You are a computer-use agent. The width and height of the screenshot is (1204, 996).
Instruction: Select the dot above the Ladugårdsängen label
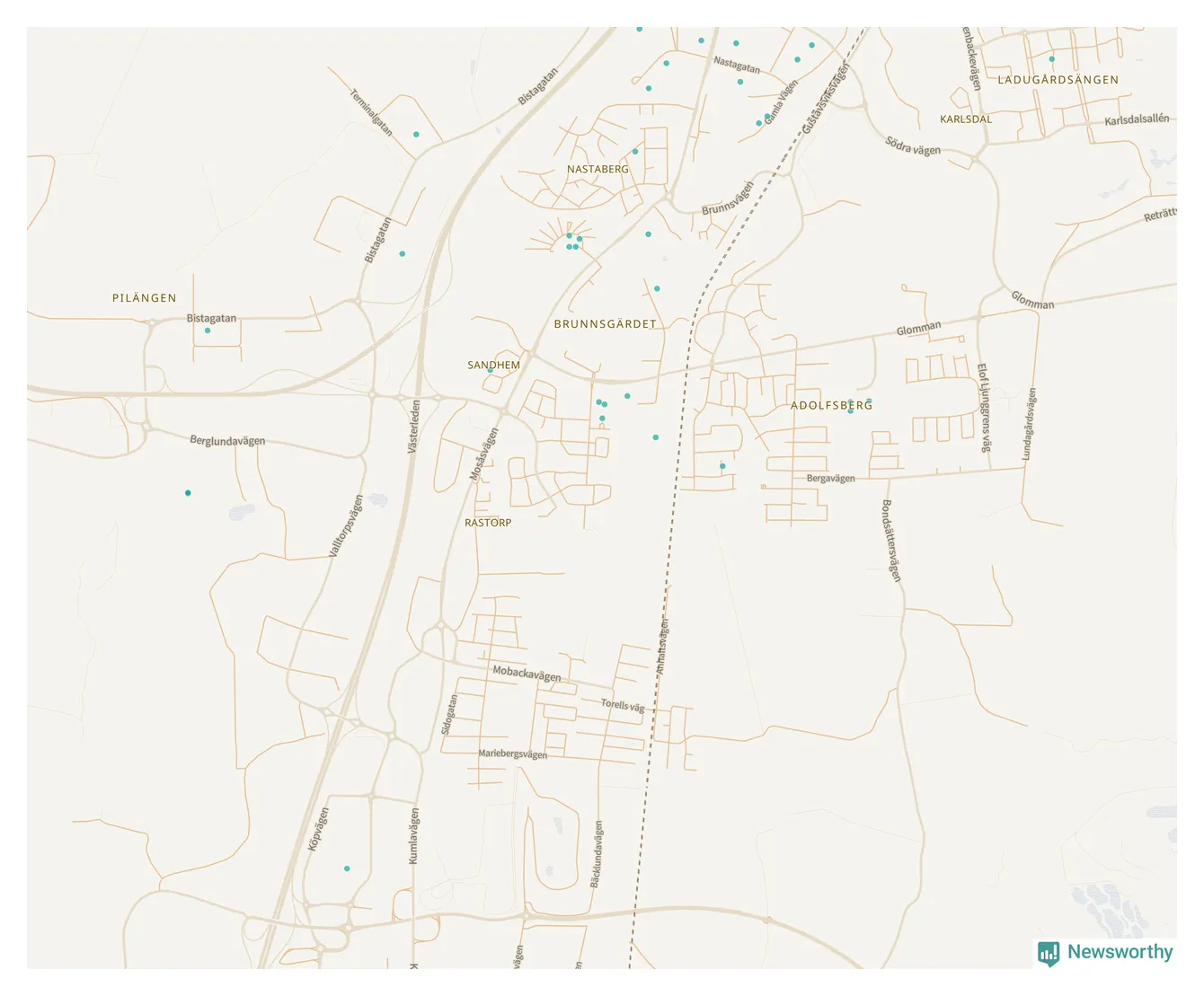pyautogui.click(x=1051, y=59)
